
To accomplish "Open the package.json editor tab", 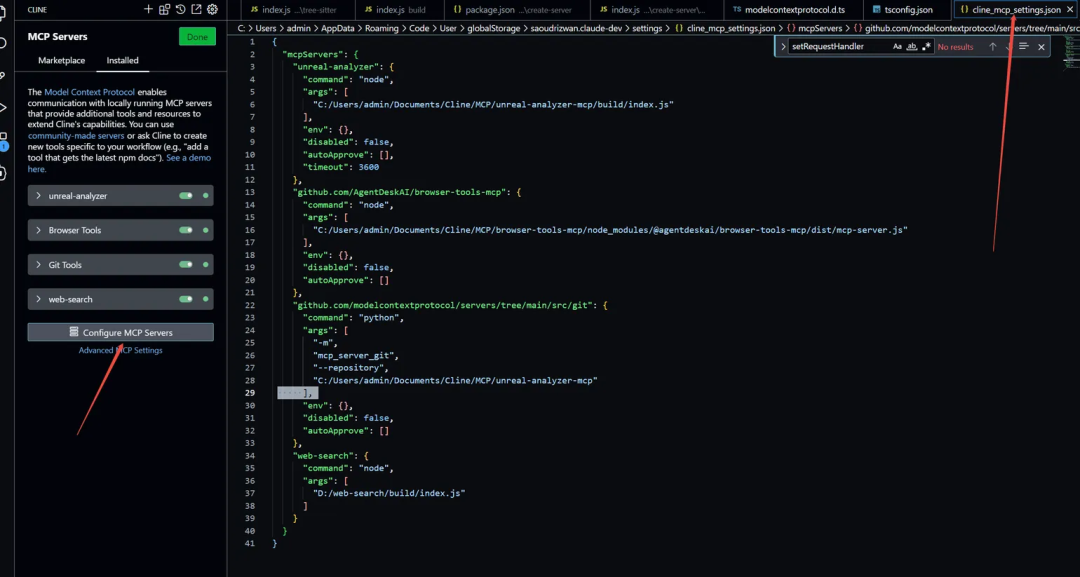I will (x=517, y=10).
